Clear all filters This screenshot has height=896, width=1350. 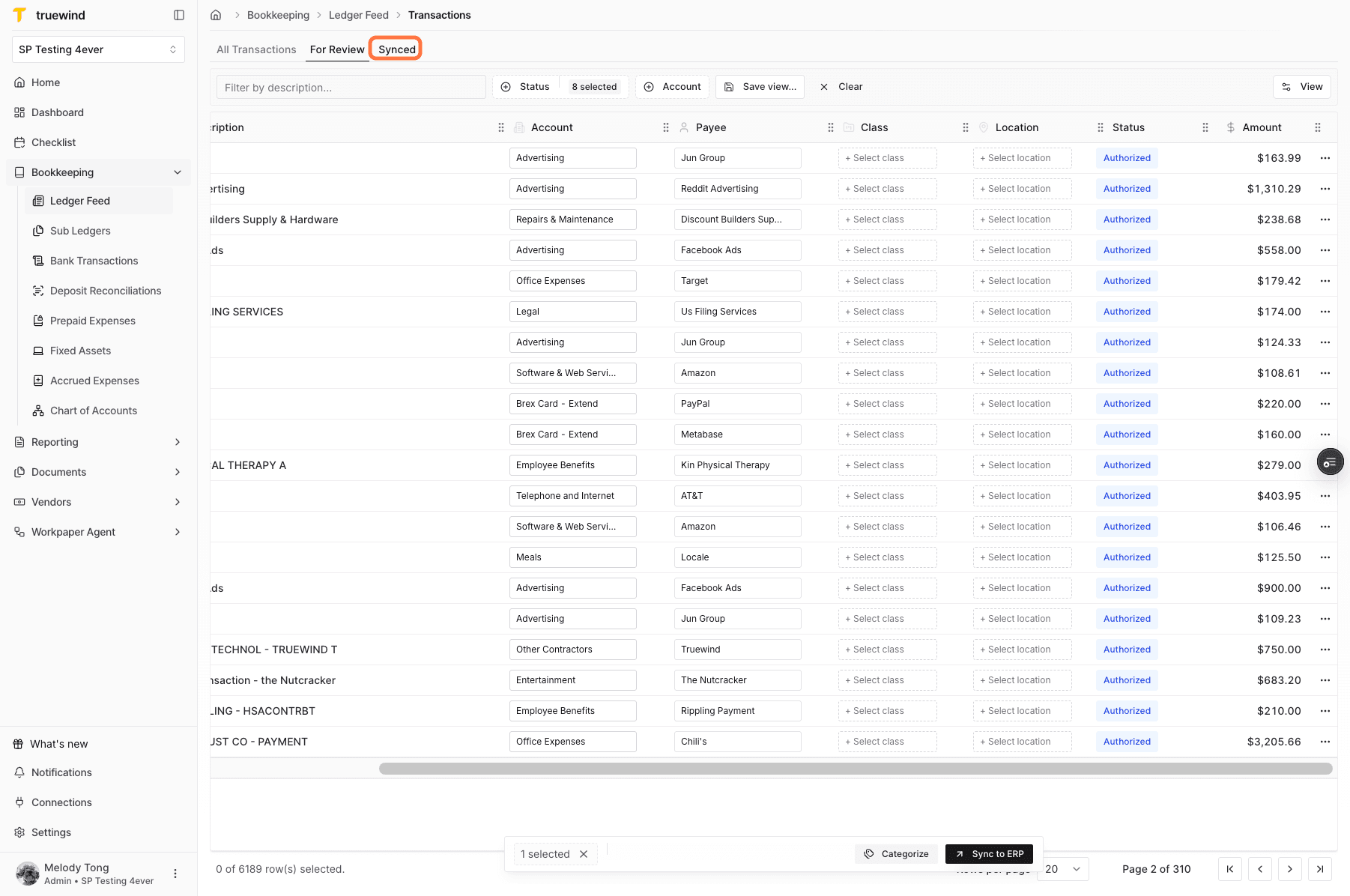pos(841,87)
